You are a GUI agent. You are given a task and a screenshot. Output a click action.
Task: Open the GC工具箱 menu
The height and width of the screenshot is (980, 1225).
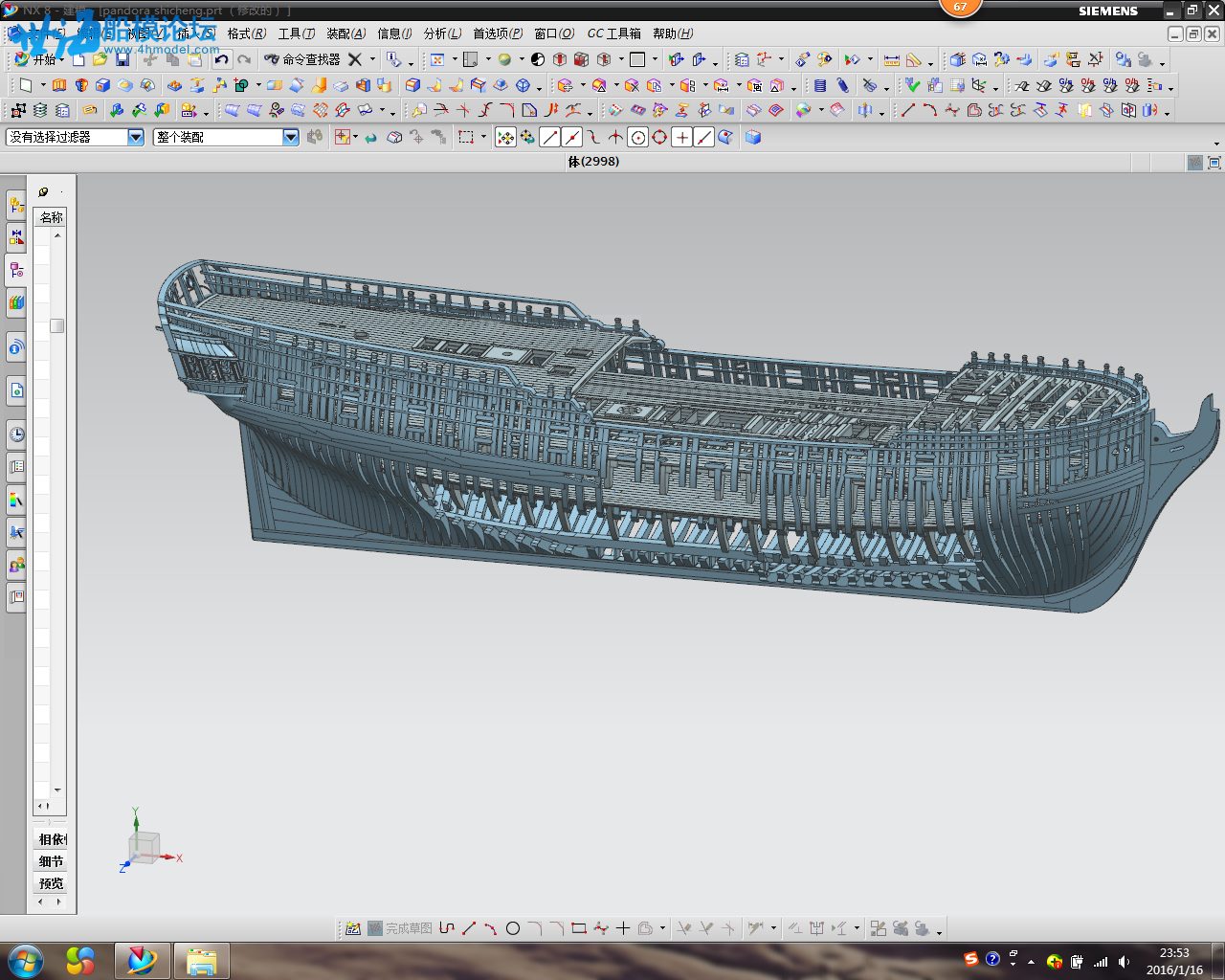[x=613, y=33]
